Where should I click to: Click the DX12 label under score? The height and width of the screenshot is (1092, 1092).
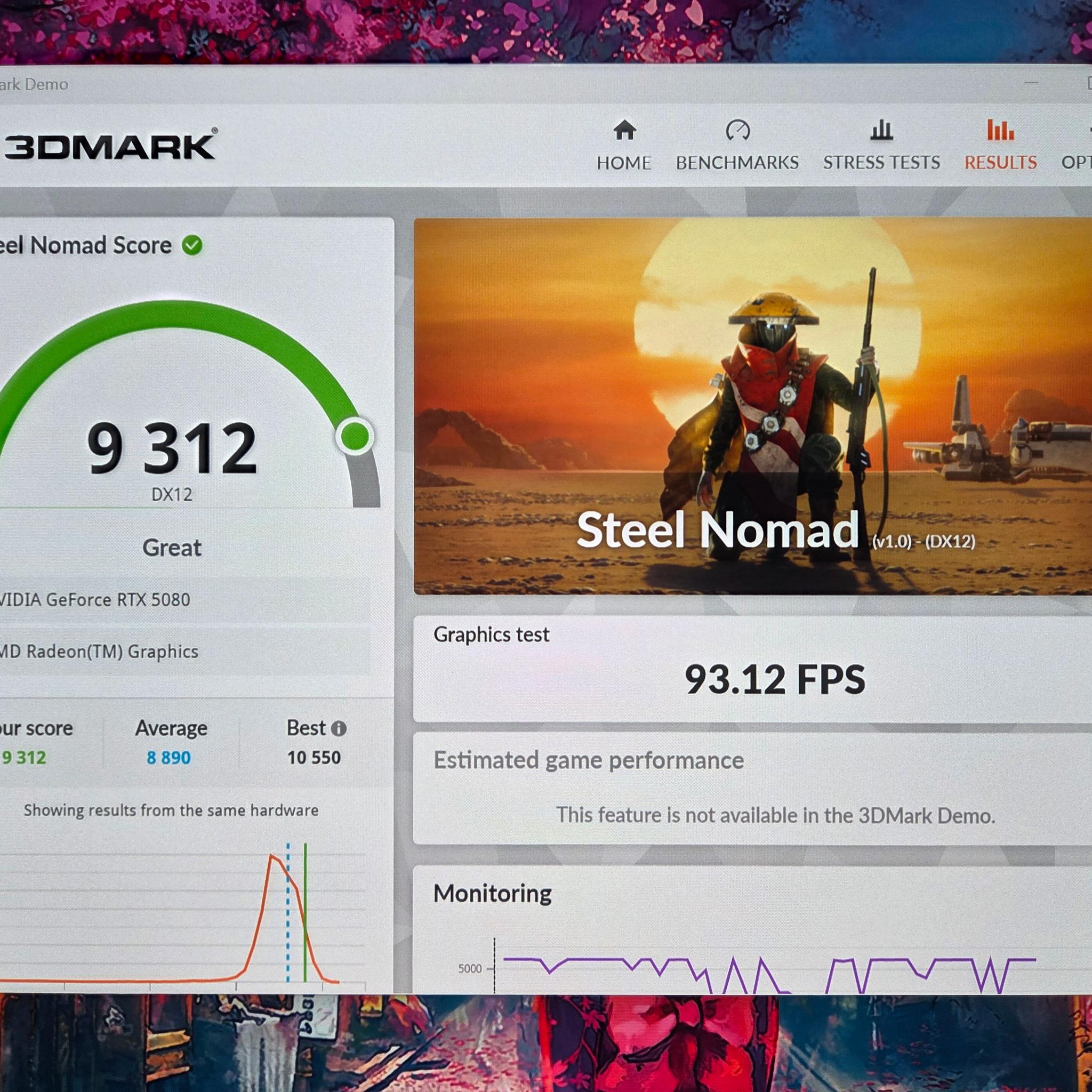172,495
